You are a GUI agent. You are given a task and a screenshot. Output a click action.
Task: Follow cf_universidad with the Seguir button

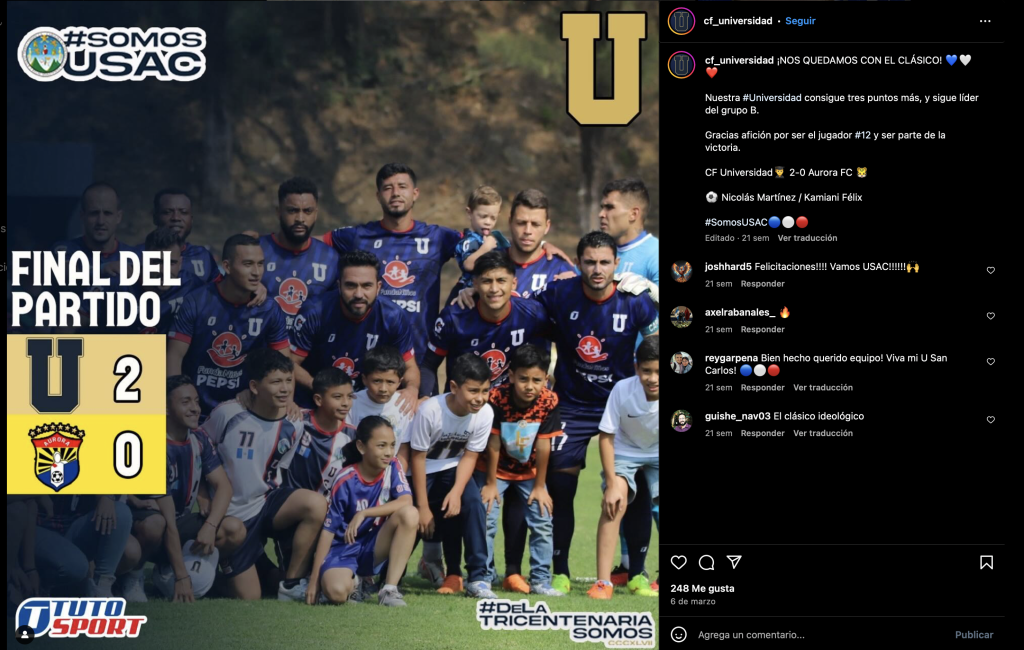[800, 21]
